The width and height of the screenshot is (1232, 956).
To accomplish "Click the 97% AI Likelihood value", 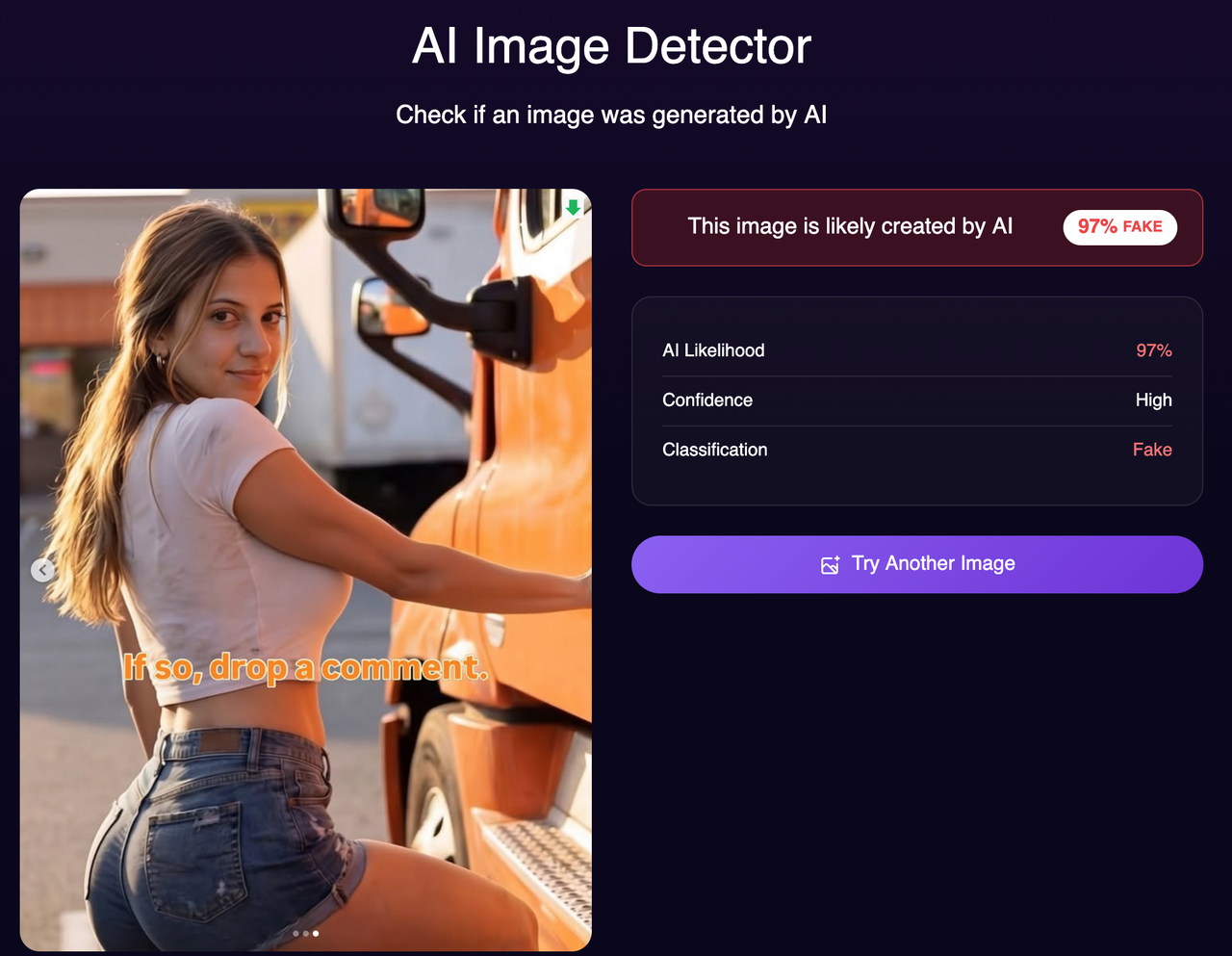I will (x=1154, y=350).
